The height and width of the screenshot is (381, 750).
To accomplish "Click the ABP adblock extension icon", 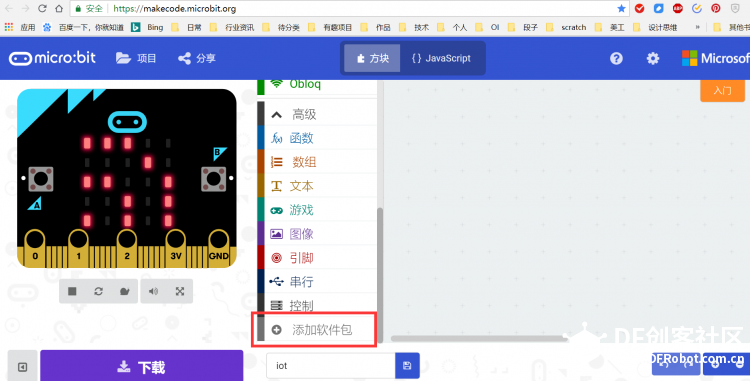I will tap(677, 8).
